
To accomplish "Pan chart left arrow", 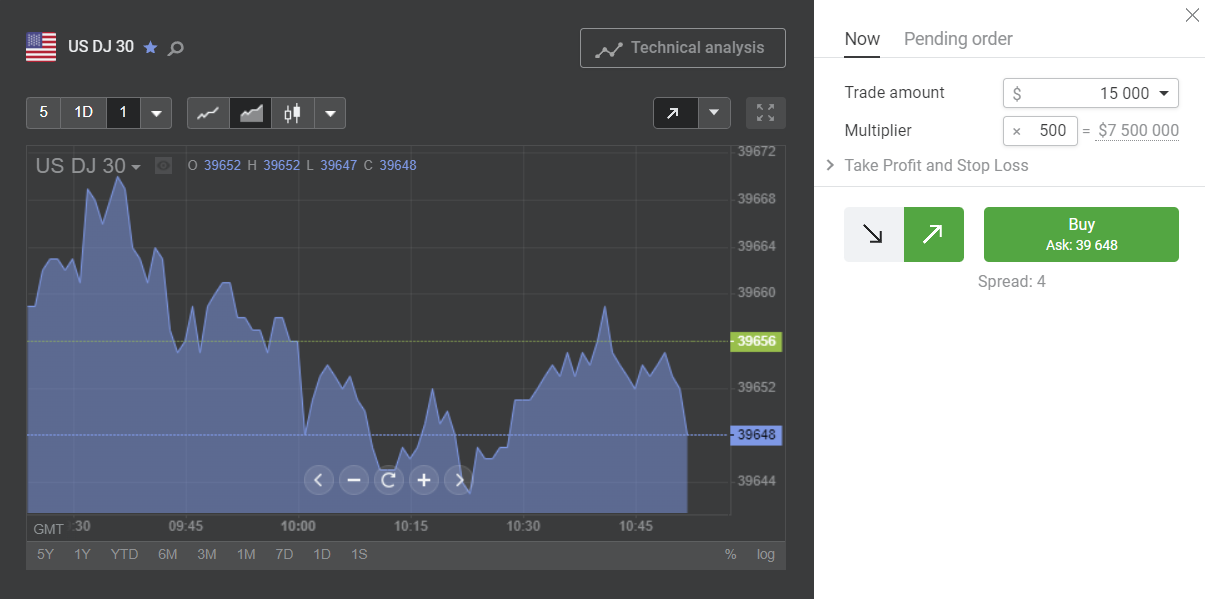I will click(318, 480).
